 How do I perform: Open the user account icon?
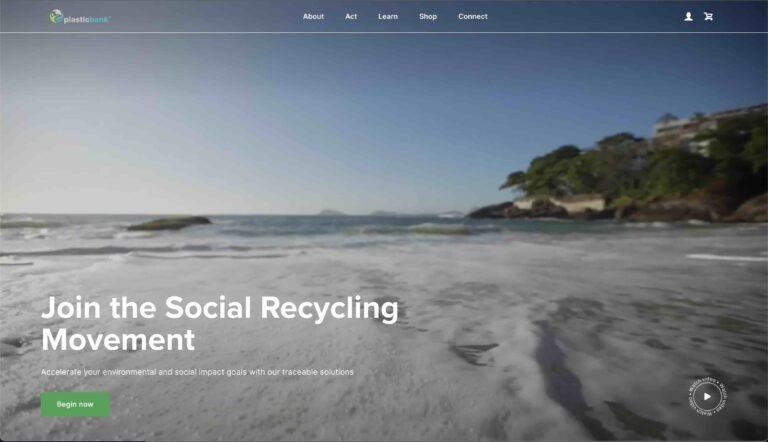point(688,17)
